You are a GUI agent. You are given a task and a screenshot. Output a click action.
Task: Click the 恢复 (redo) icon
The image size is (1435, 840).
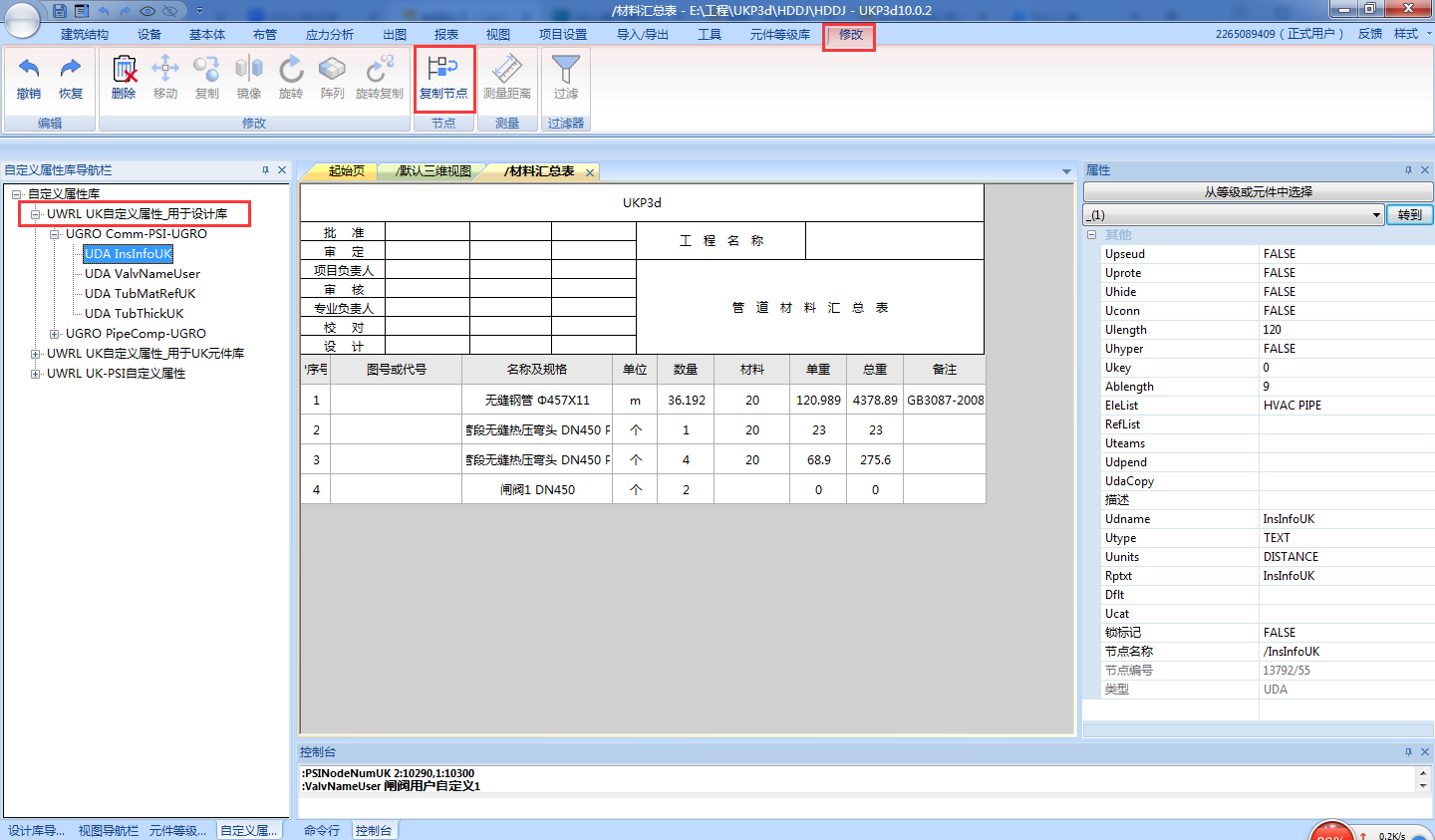click(70, 70)
